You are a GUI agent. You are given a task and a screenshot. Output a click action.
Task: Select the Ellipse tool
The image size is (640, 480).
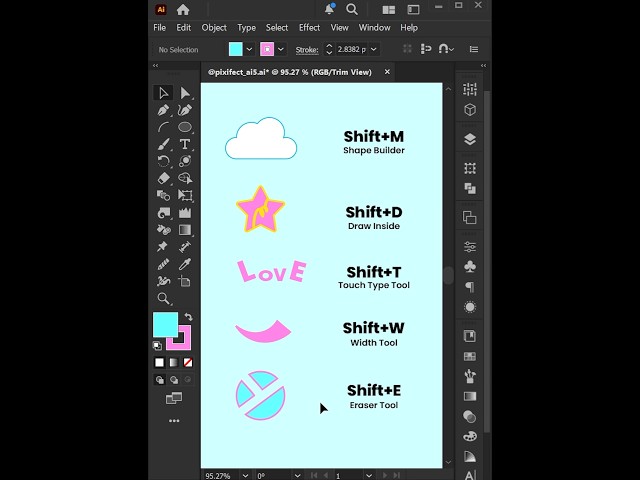[x=185, y=127]
